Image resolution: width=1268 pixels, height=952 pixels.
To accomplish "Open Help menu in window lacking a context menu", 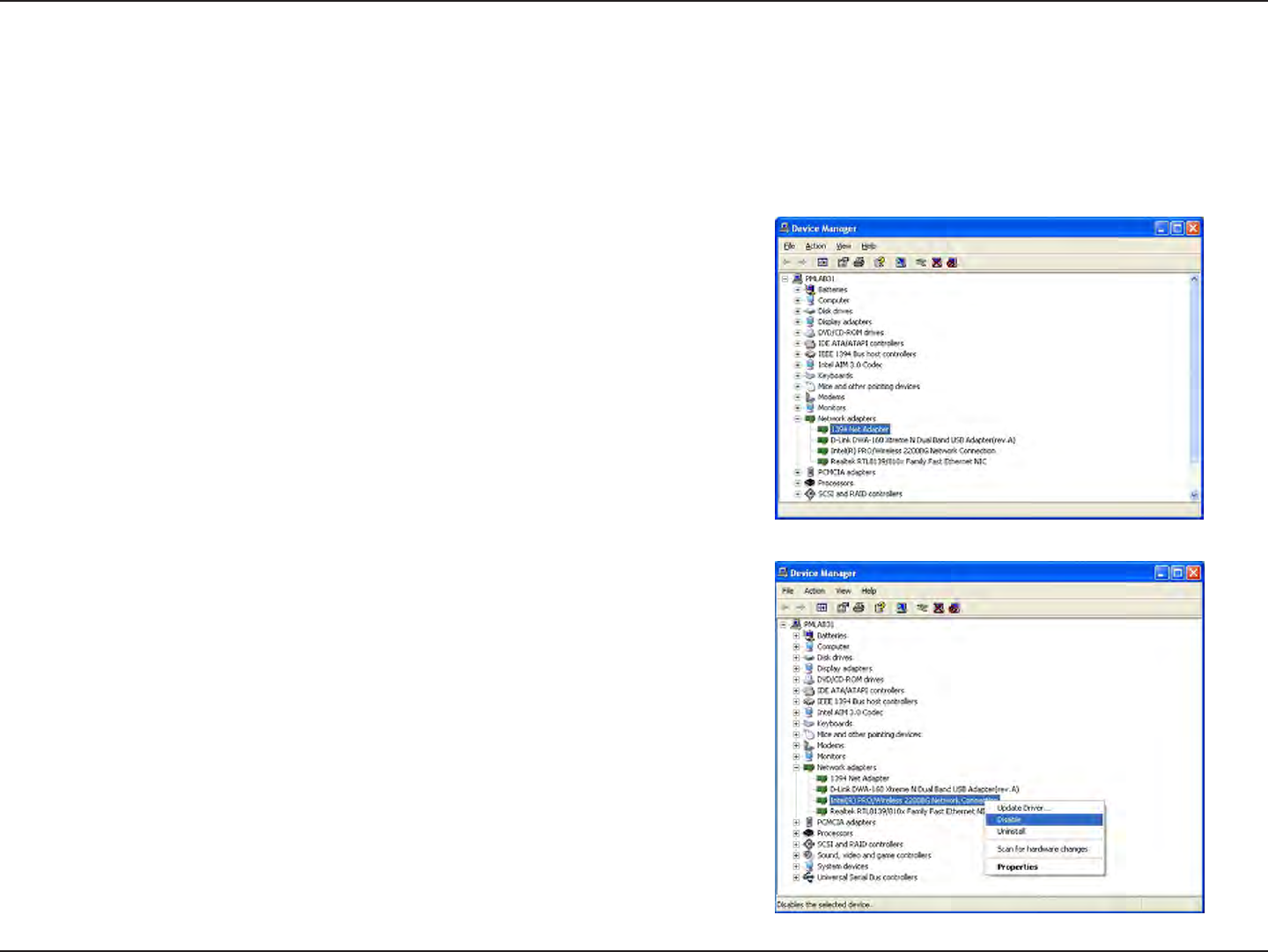I will (869, 247).
